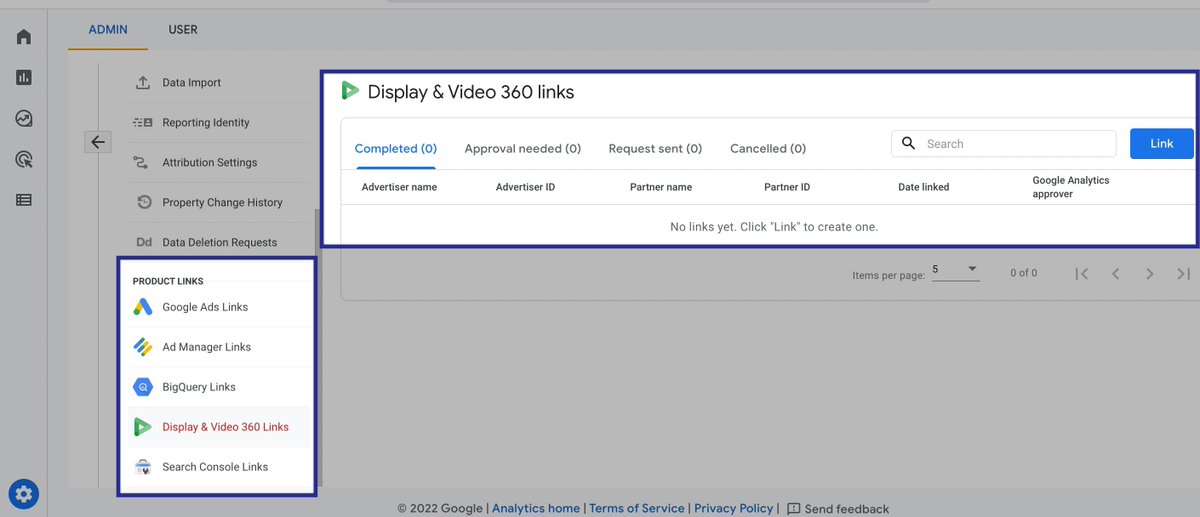
Task: Switch to the ADMIN tab
Action: [x=108, y=29]
